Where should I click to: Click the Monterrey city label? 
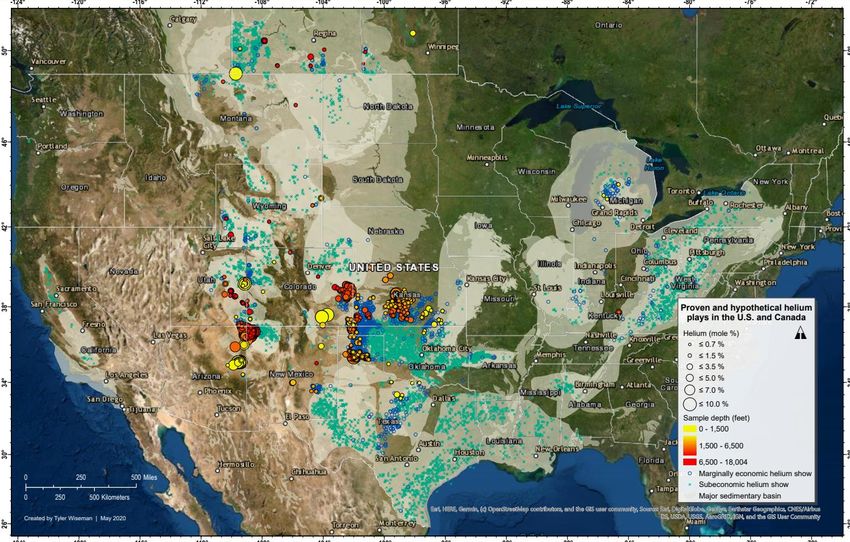397,523
